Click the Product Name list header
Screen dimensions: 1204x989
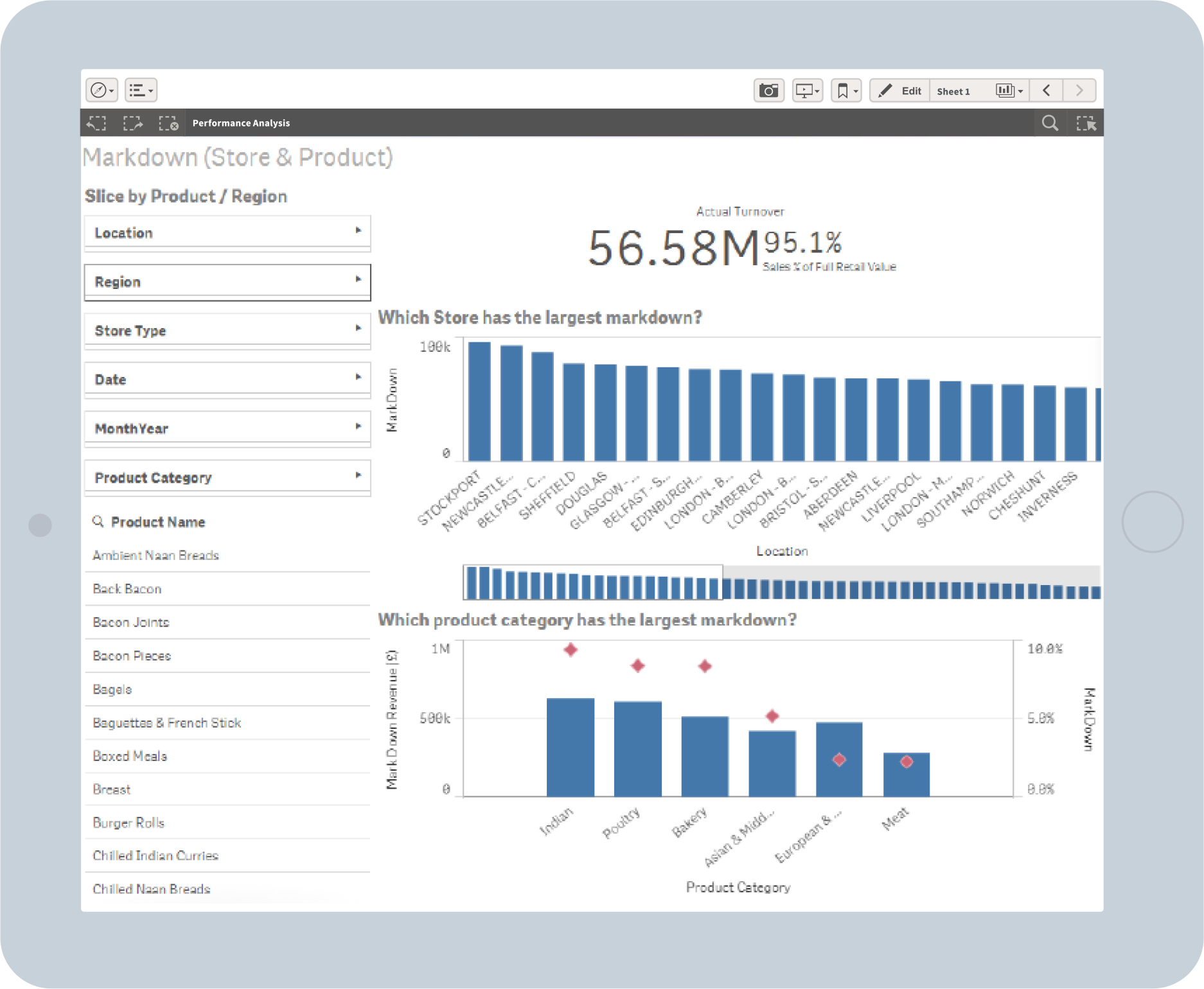click(158, 522)
